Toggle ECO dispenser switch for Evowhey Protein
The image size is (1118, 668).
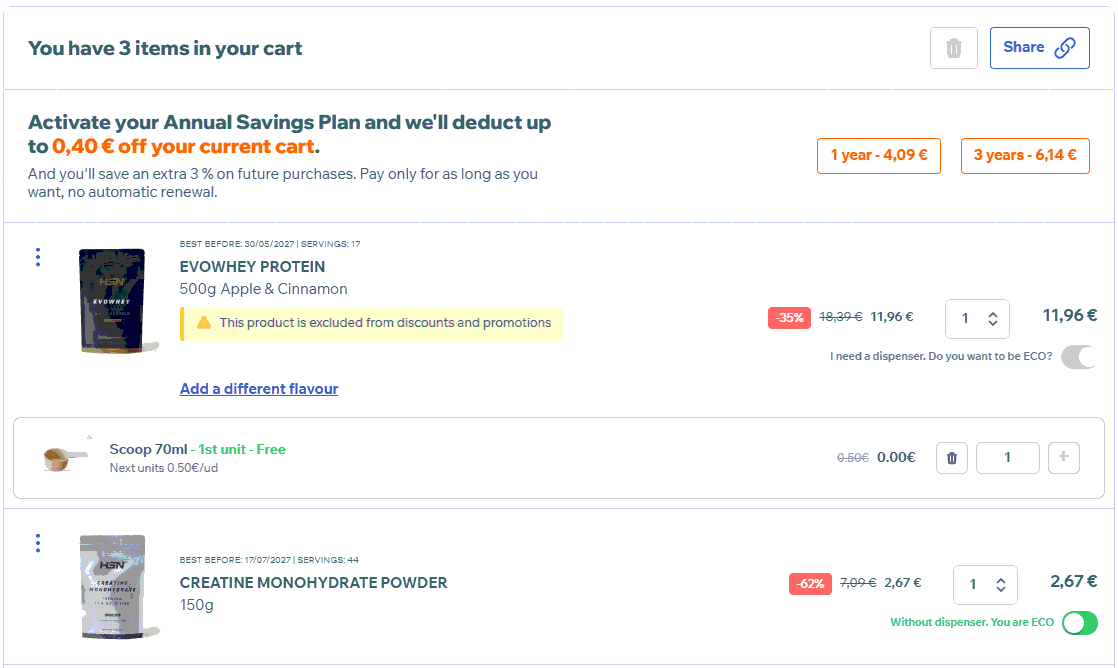[1078, 357]
